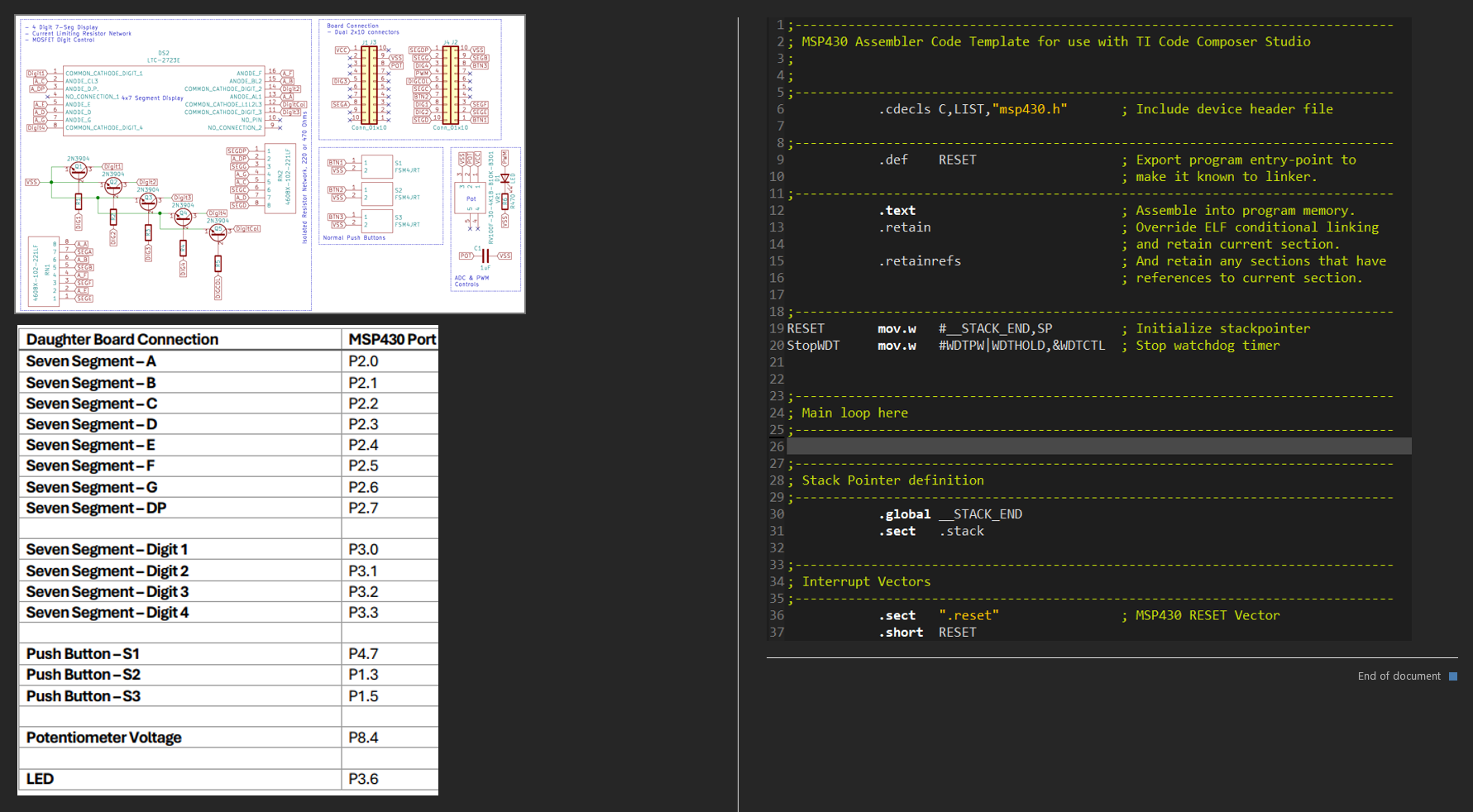Click the ".reset" string on line 36
The image size is (1473, 812).
tap(968, 615)
